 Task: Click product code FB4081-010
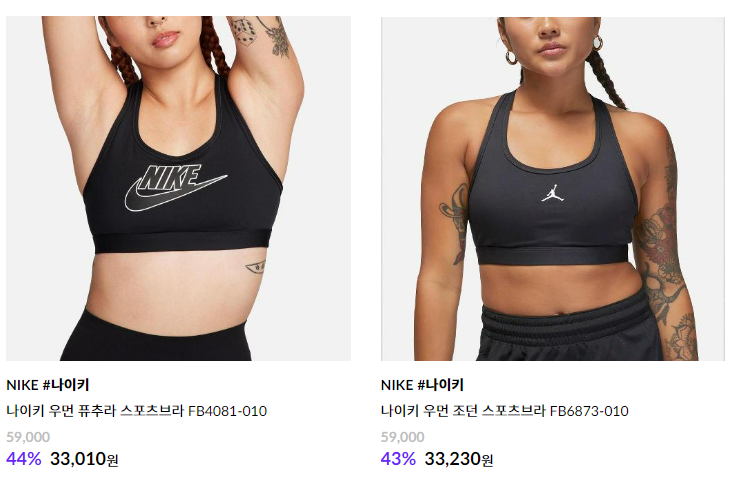(228, 411)
